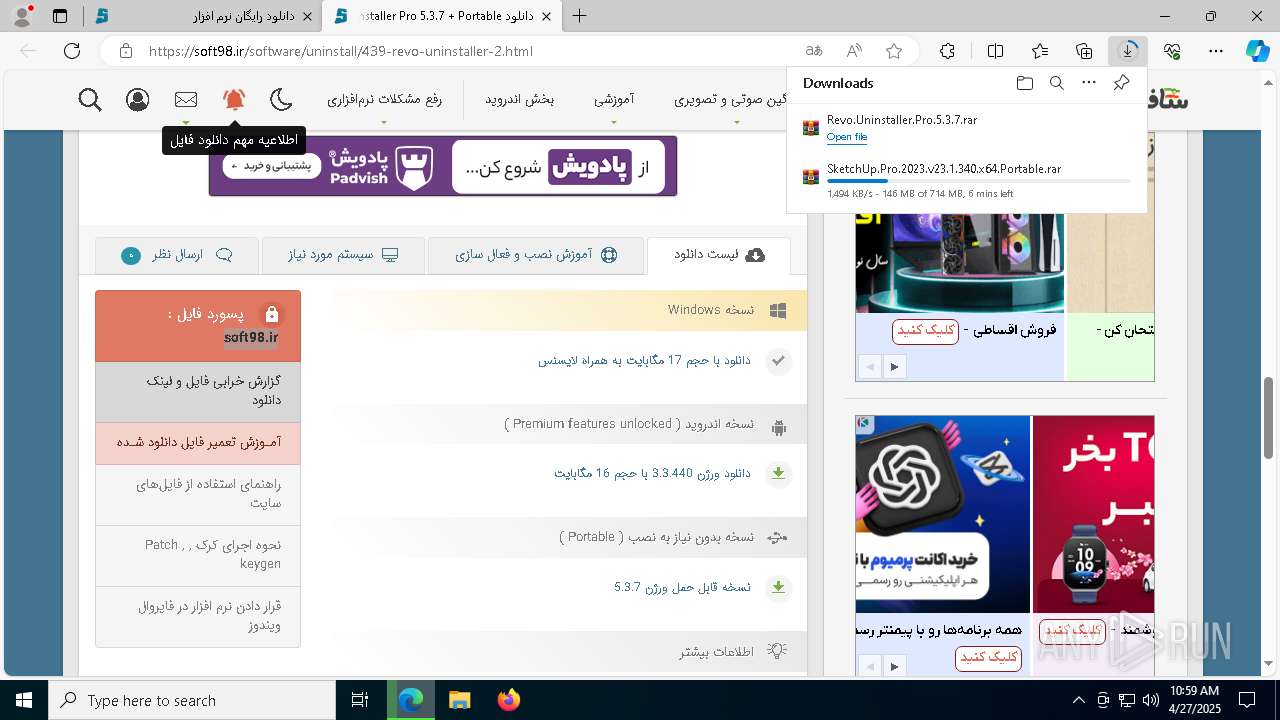Viewport: 1280px width, 720px height.
Task: Toggle dark mode moon icon
Action: (x=282, y=99)
